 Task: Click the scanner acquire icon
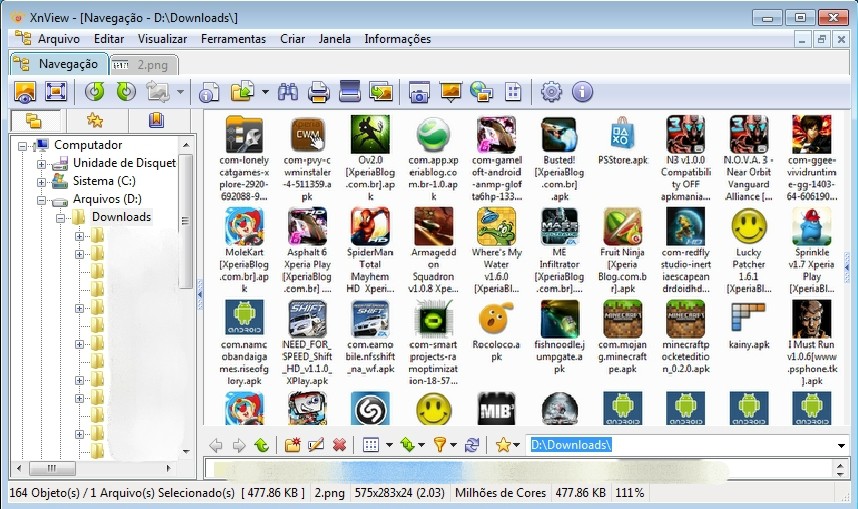pyautogui.click(x=350, y=91)
